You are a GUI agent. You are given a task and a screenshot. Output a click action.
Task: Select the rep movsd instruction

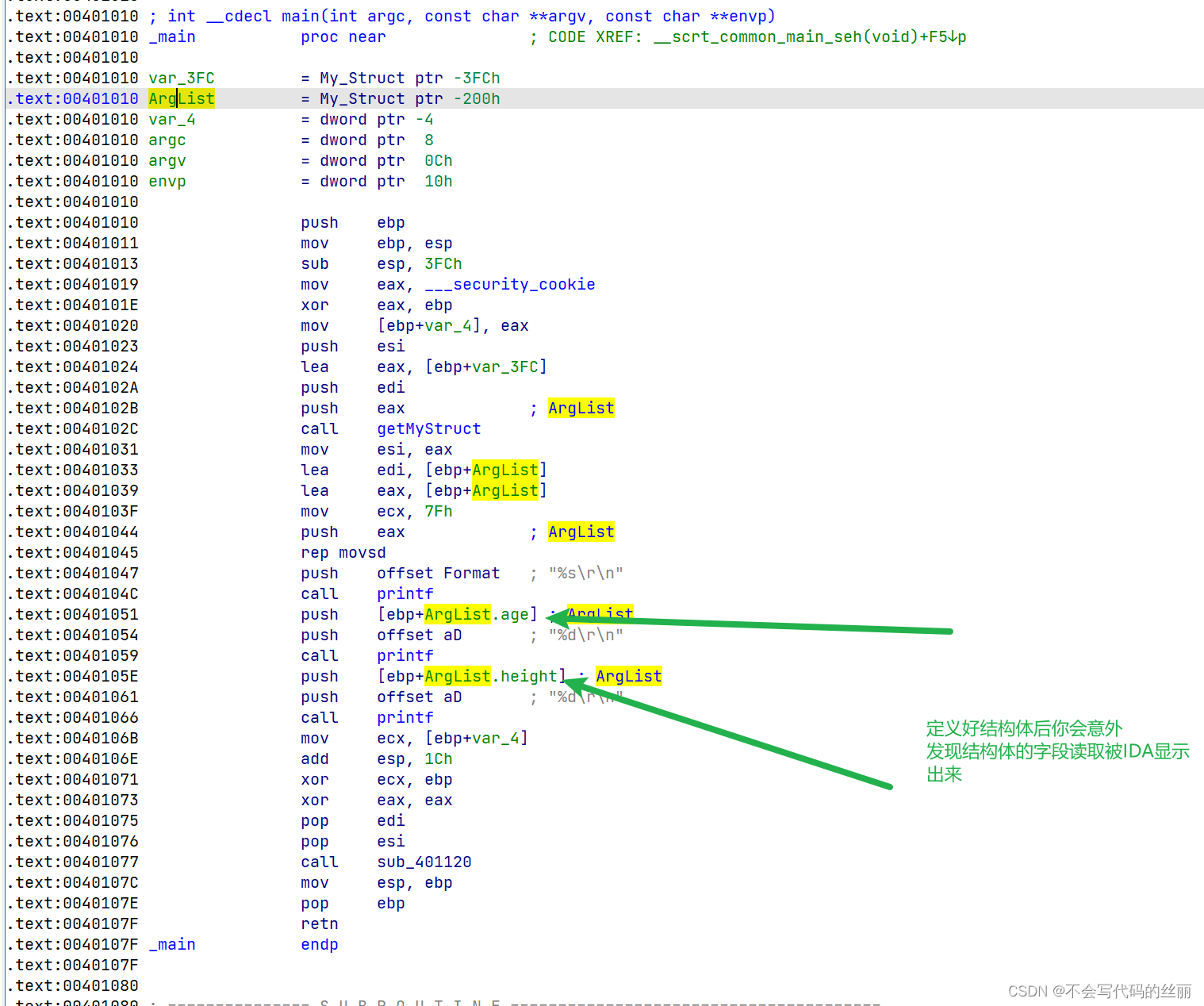pyautogui.click(x=343, y=552)
